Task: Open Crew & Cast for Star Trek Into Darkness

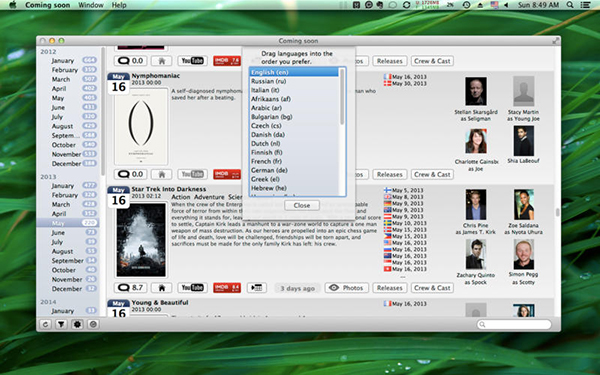Action: (432, 288)
